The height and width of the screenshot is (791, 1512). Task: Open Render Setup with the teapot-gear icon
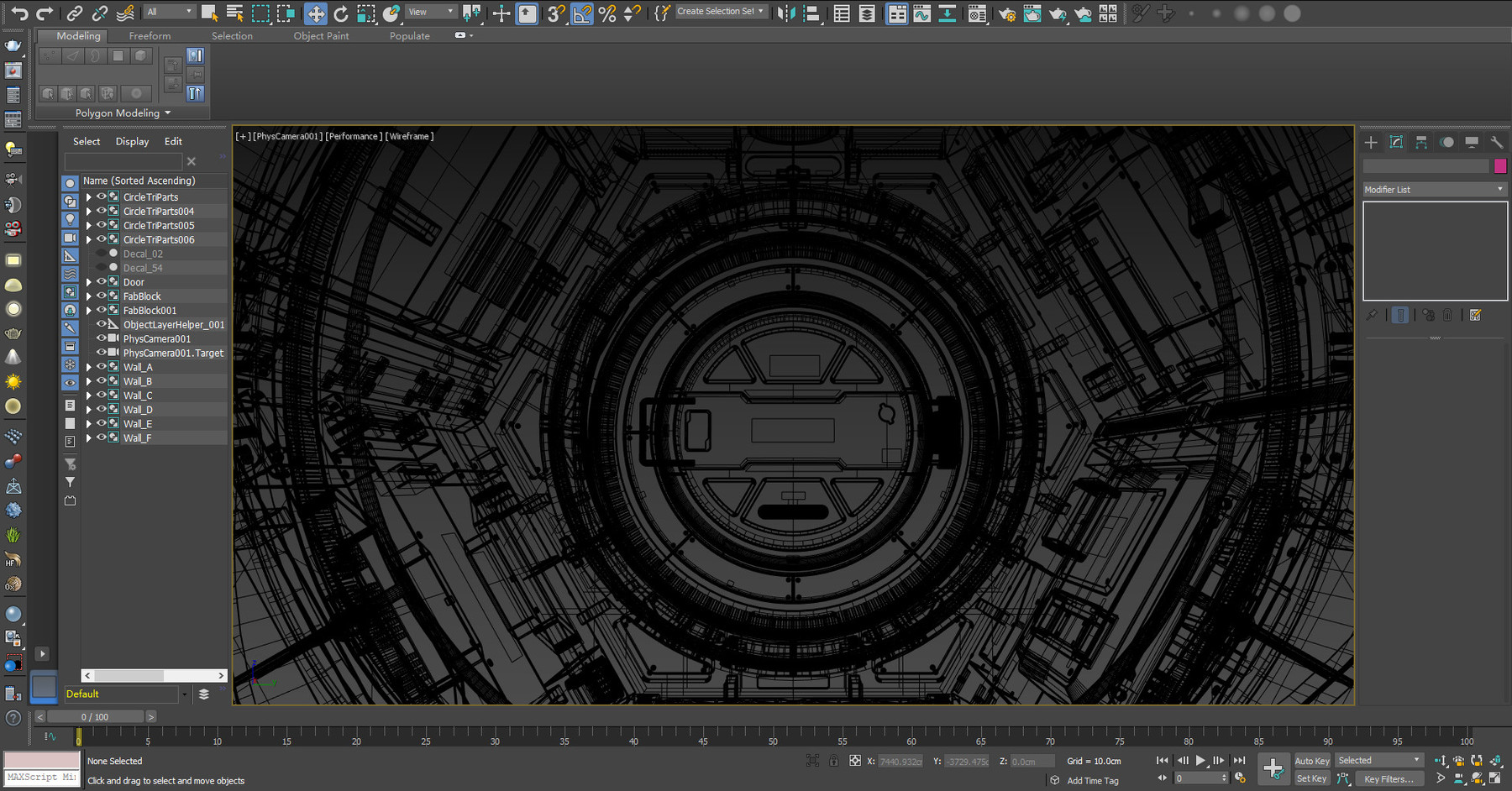click(x=1007, y=13)
